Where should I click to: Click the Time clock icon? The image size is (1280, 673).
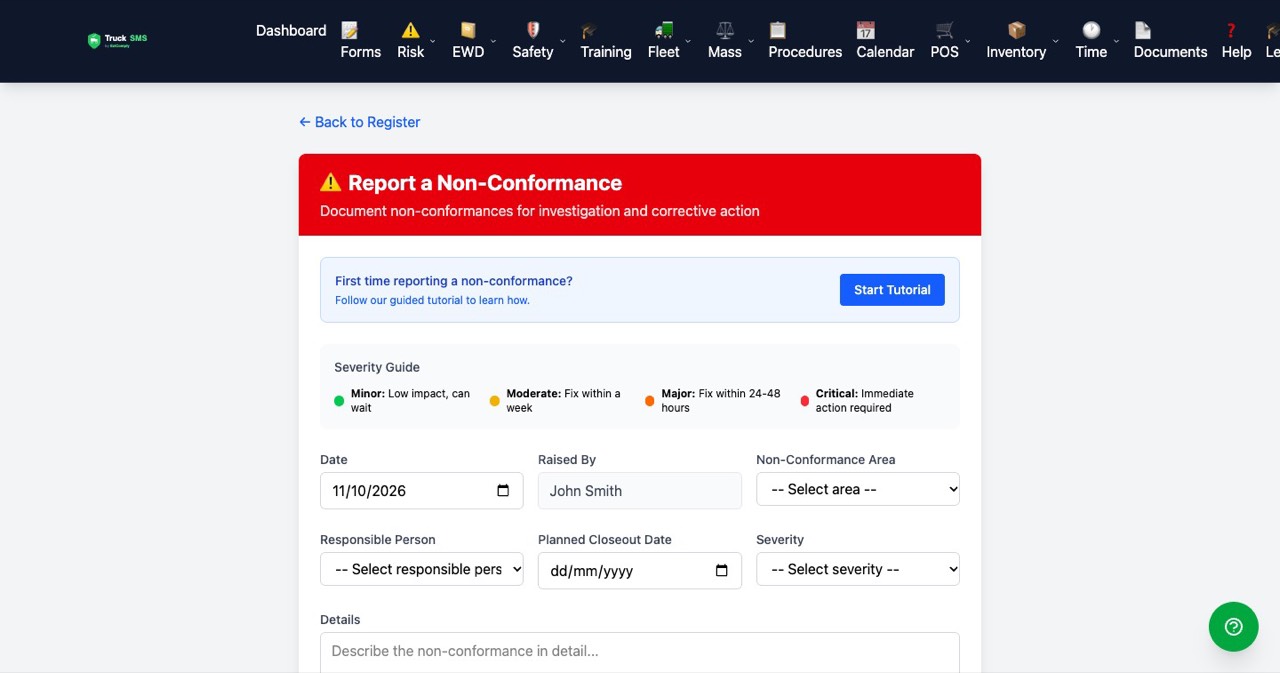point(1091,31)
